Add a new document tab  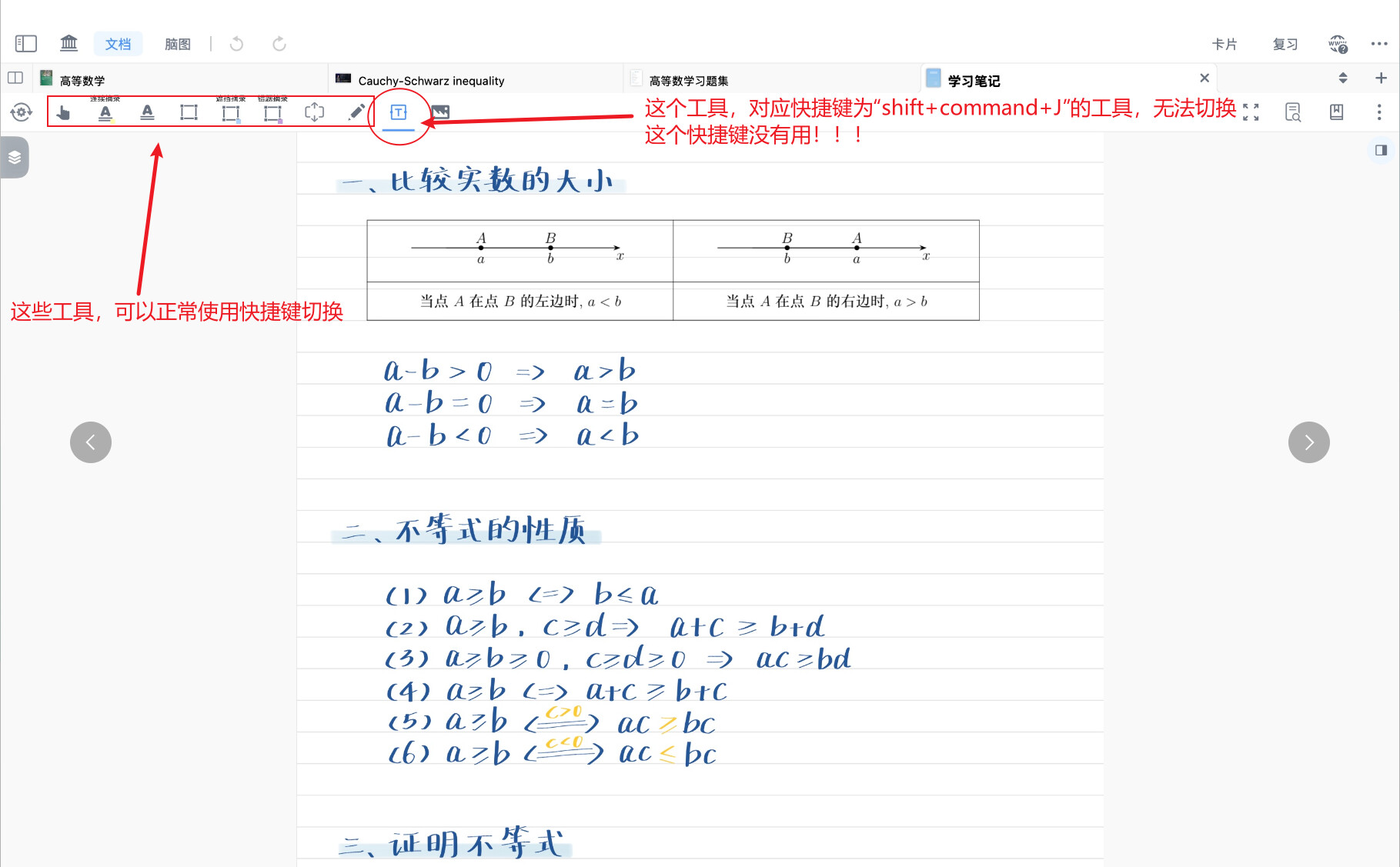tap(1381, 78)
